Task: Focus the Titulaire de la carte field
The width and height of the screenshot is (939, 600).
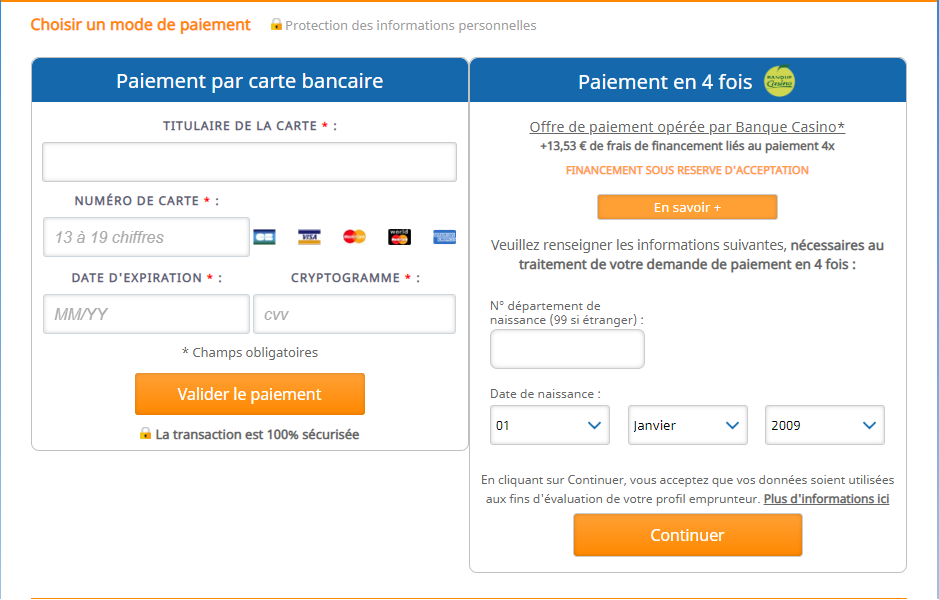Action: point(249,162)
